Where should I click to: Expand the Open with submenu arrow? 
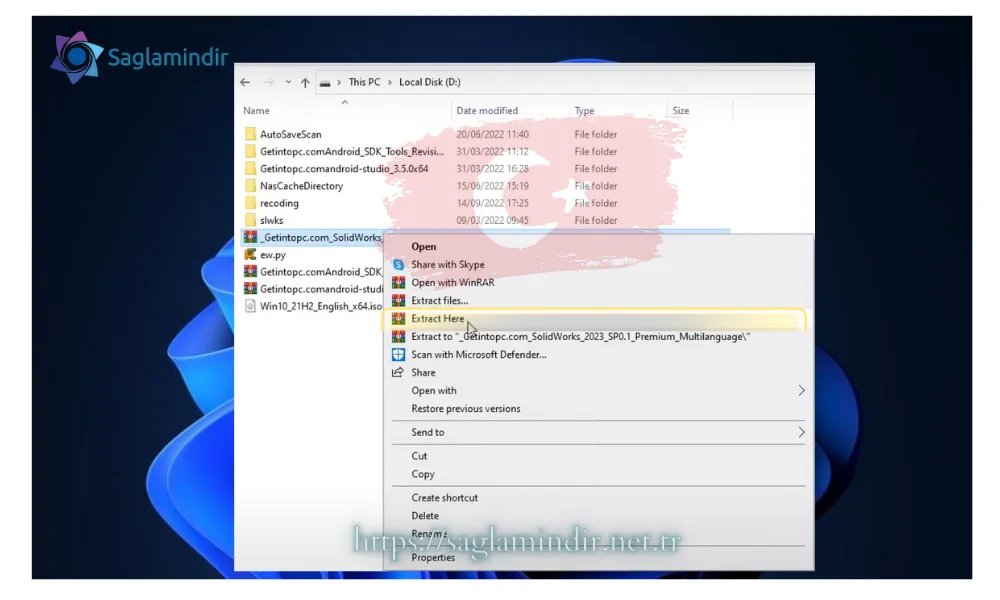[x=801, y=391]
